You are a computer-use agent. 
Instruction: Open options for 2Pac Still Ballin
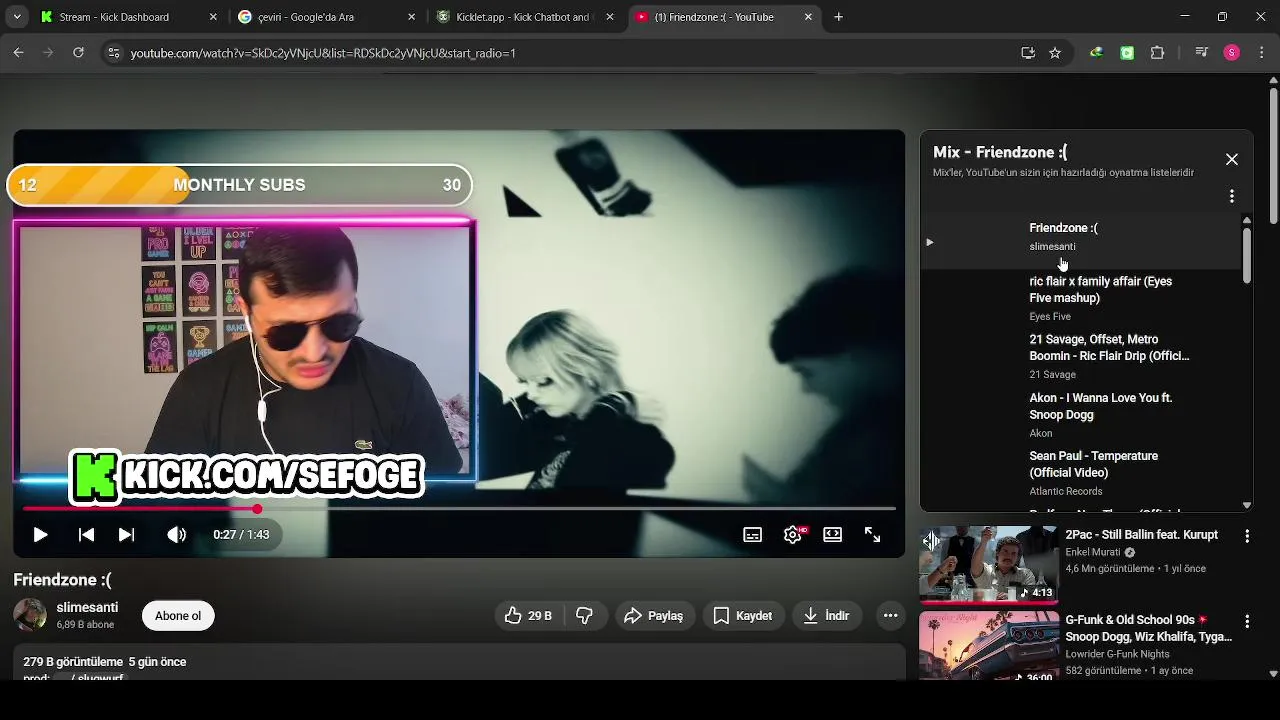(1247, 536)
